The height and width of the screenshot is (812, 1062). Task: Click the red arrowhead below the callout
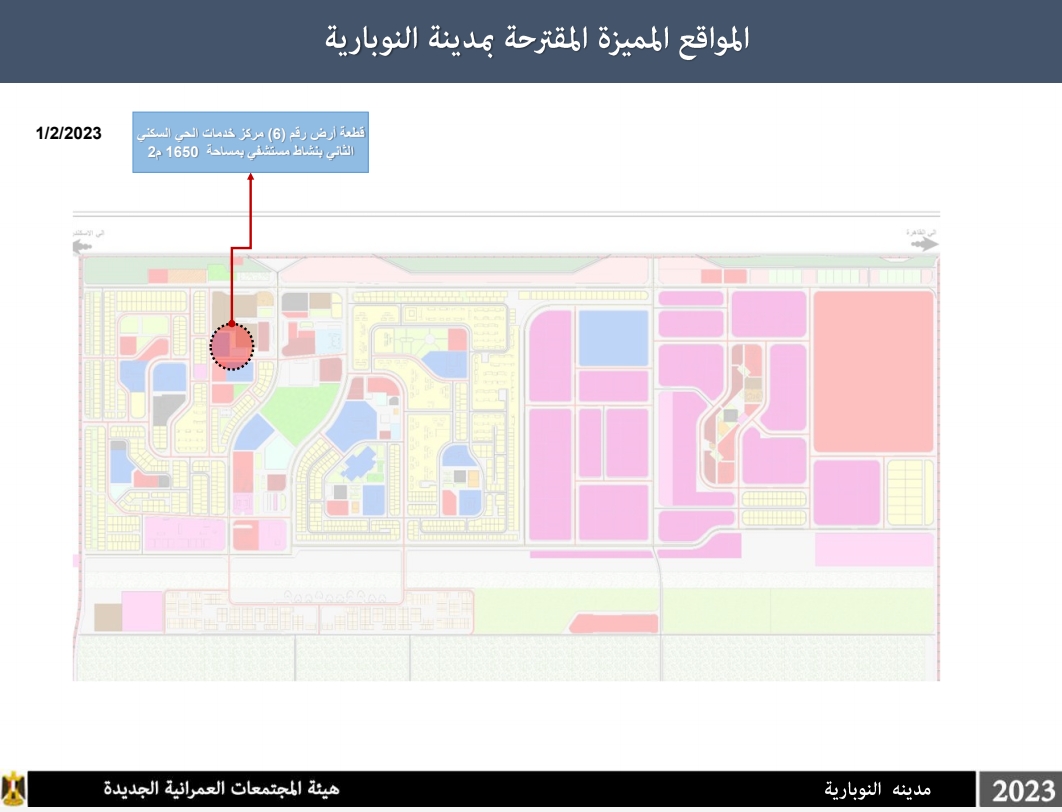click(251, 179)
